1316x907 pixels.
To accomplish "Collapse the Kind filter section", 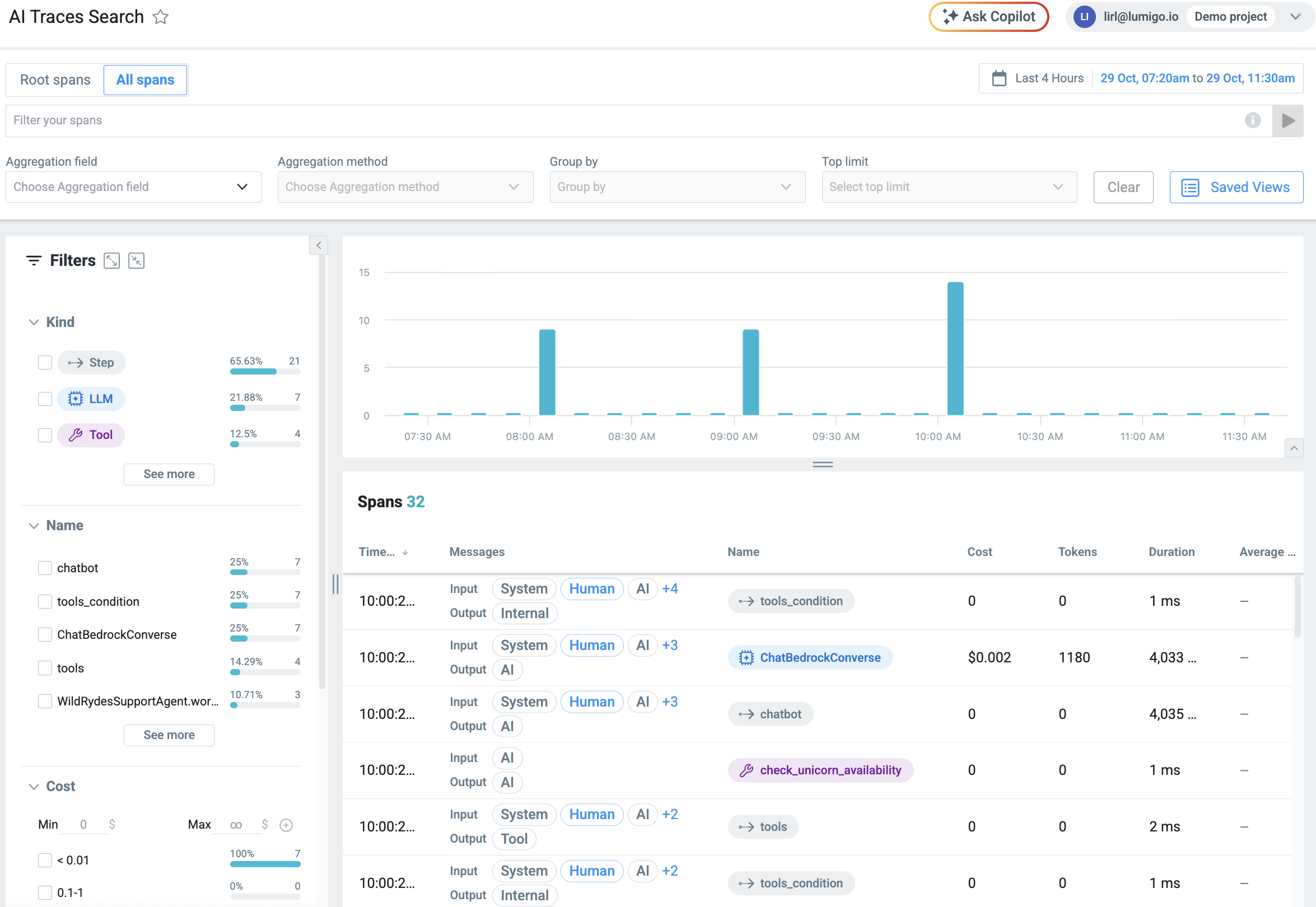I will pyautogui.click(x=34, y=322).
